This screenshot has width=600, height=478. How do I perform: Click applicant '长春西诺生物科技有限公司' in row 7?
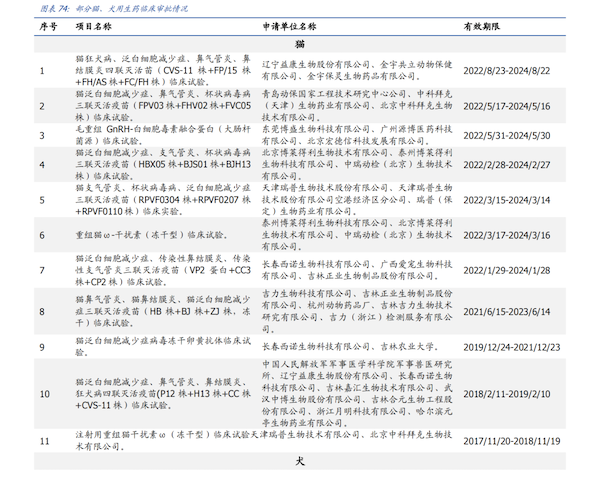(x=316, y=264)
